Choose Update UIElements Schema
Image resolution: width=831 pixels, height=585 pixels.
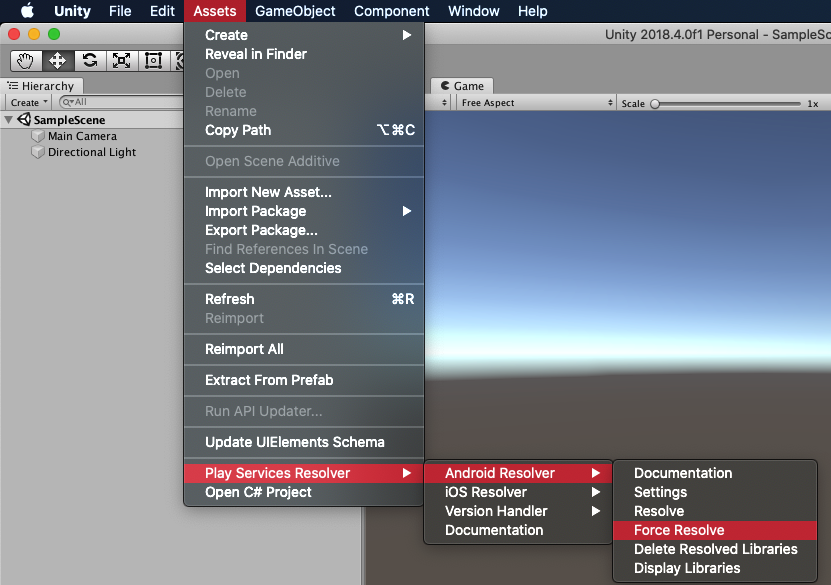304,442
